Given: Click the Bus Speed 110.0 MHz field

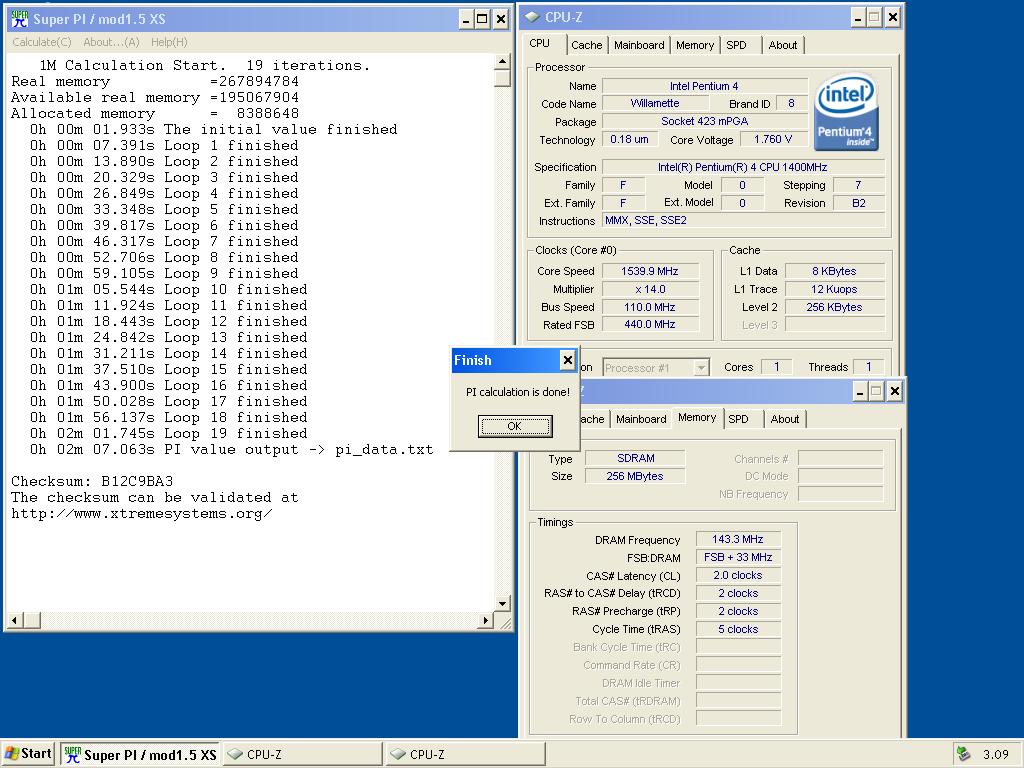Looking at the screenshot, I should (650, 307).
